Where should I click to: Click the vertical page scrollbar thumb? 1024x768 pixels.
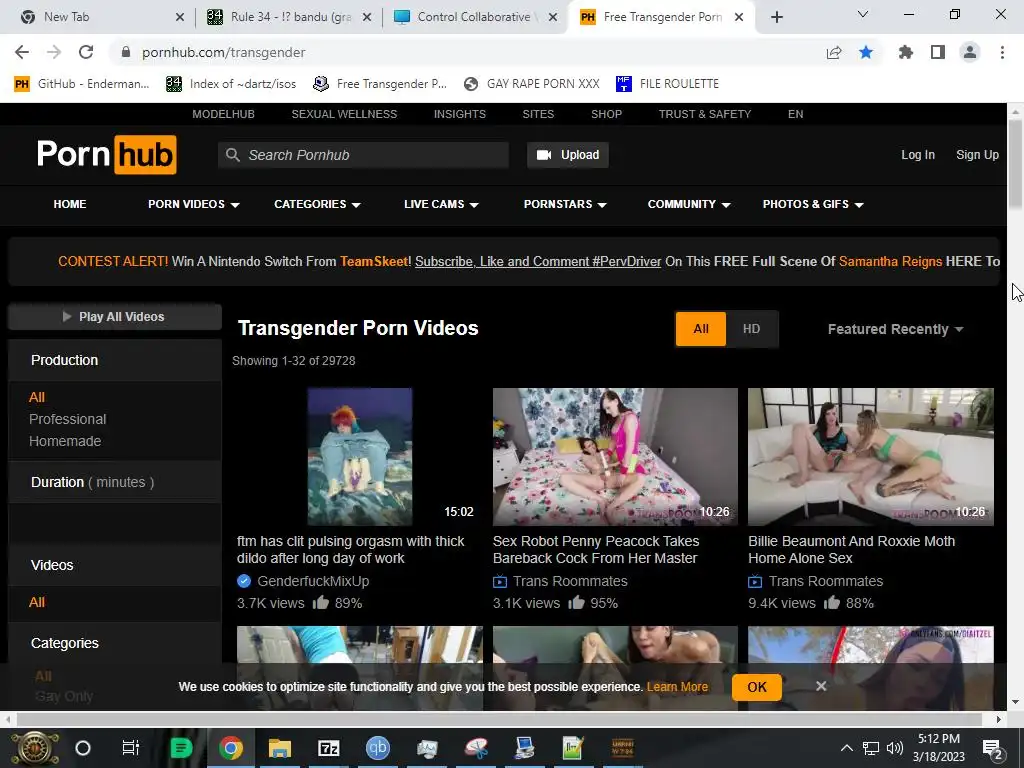[1016, 165]
